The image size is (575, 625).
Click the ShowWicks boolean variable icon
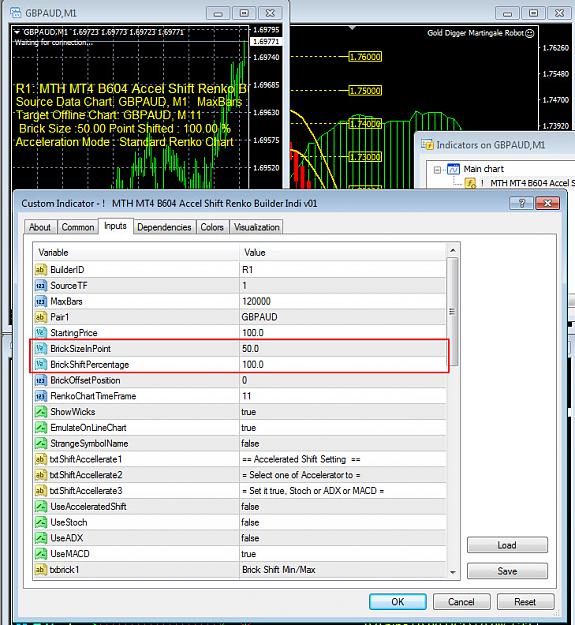(41, 412)
